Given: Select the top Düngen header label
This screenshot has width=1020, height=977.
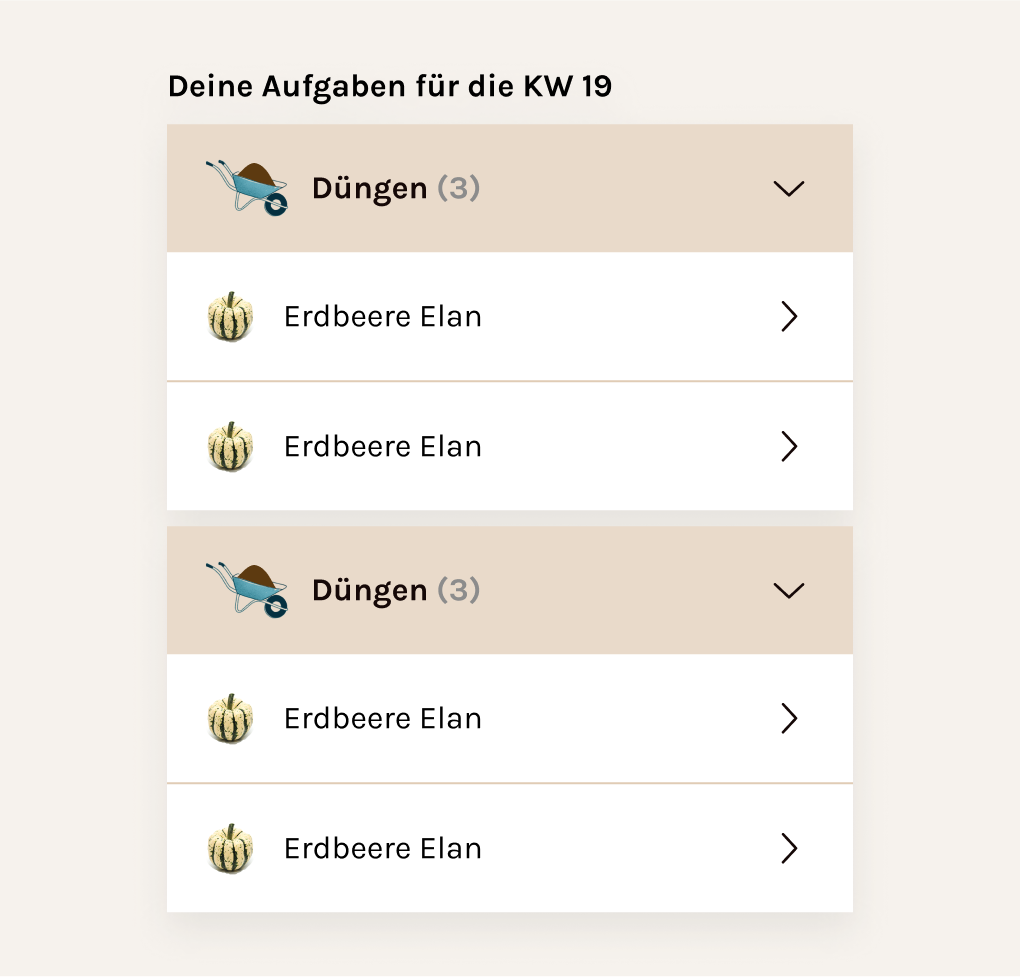Looking at the screenshot, I should (x=369, y=189).
